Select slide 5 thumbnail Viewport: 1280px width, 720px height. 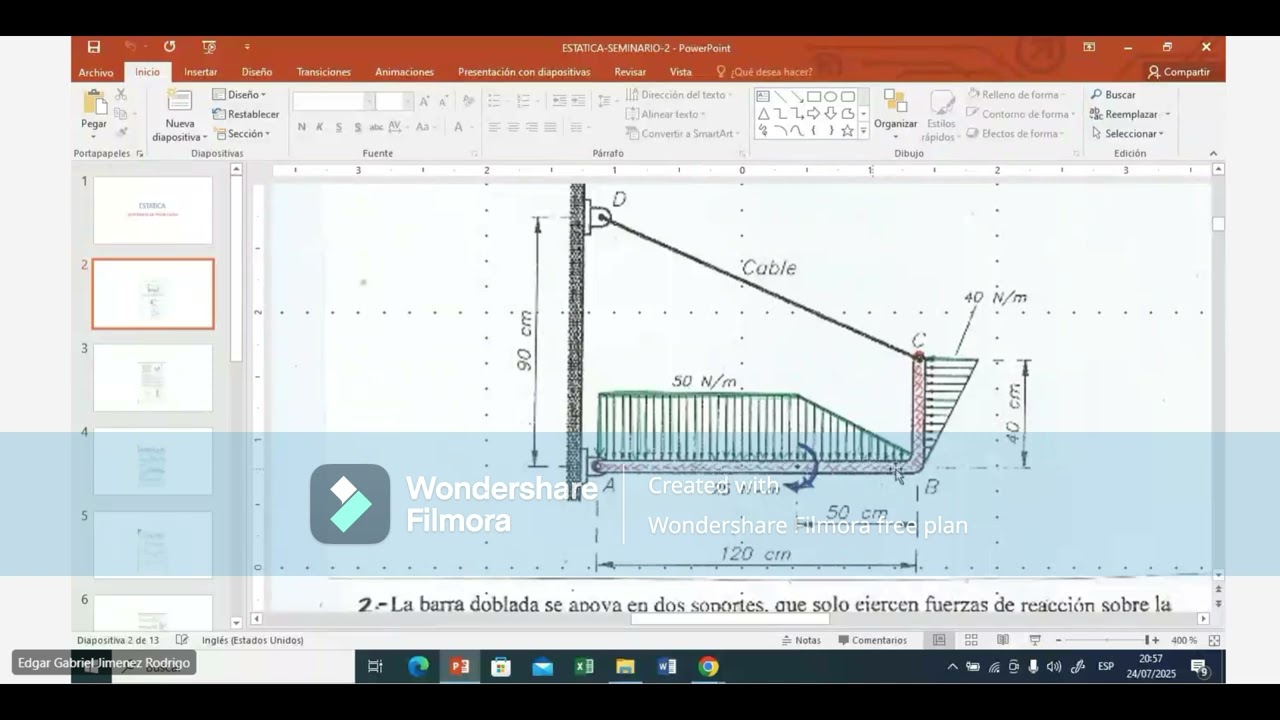pos(153,545)
